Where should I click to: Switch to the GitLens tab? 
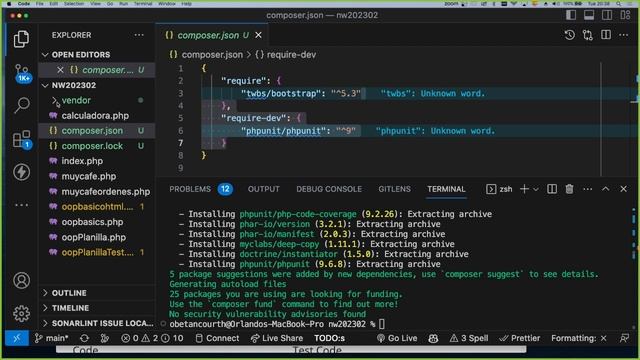tap(394, 189)
